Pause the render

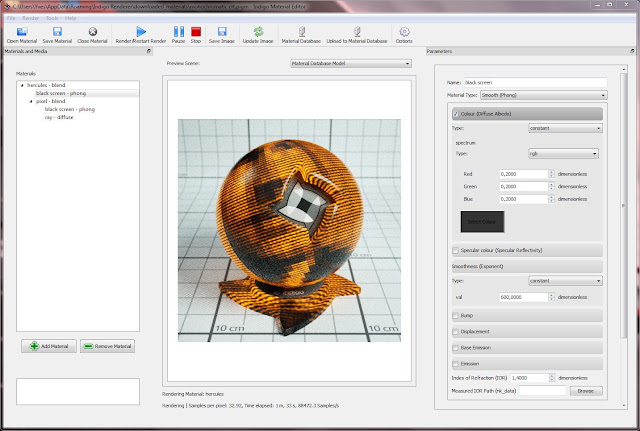click(178, 32)
